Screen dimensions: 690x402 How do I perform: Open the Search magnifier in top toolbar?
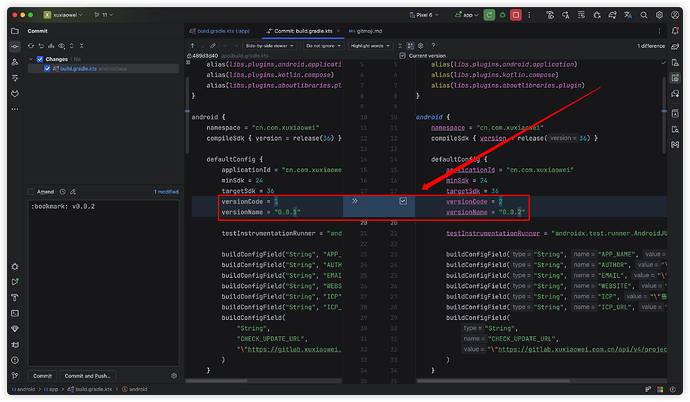tap(644, 17)
